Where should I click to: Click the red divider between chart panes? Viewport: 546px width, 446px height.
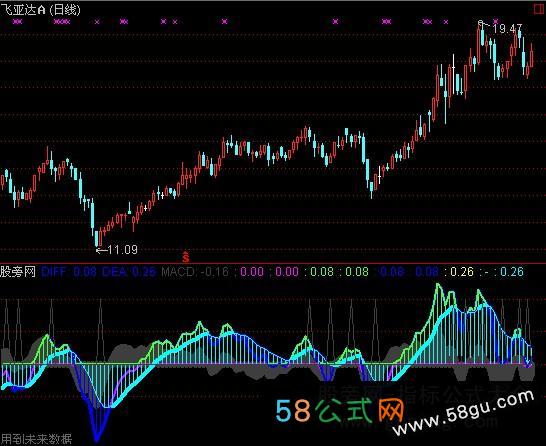[x=273, y=264]
